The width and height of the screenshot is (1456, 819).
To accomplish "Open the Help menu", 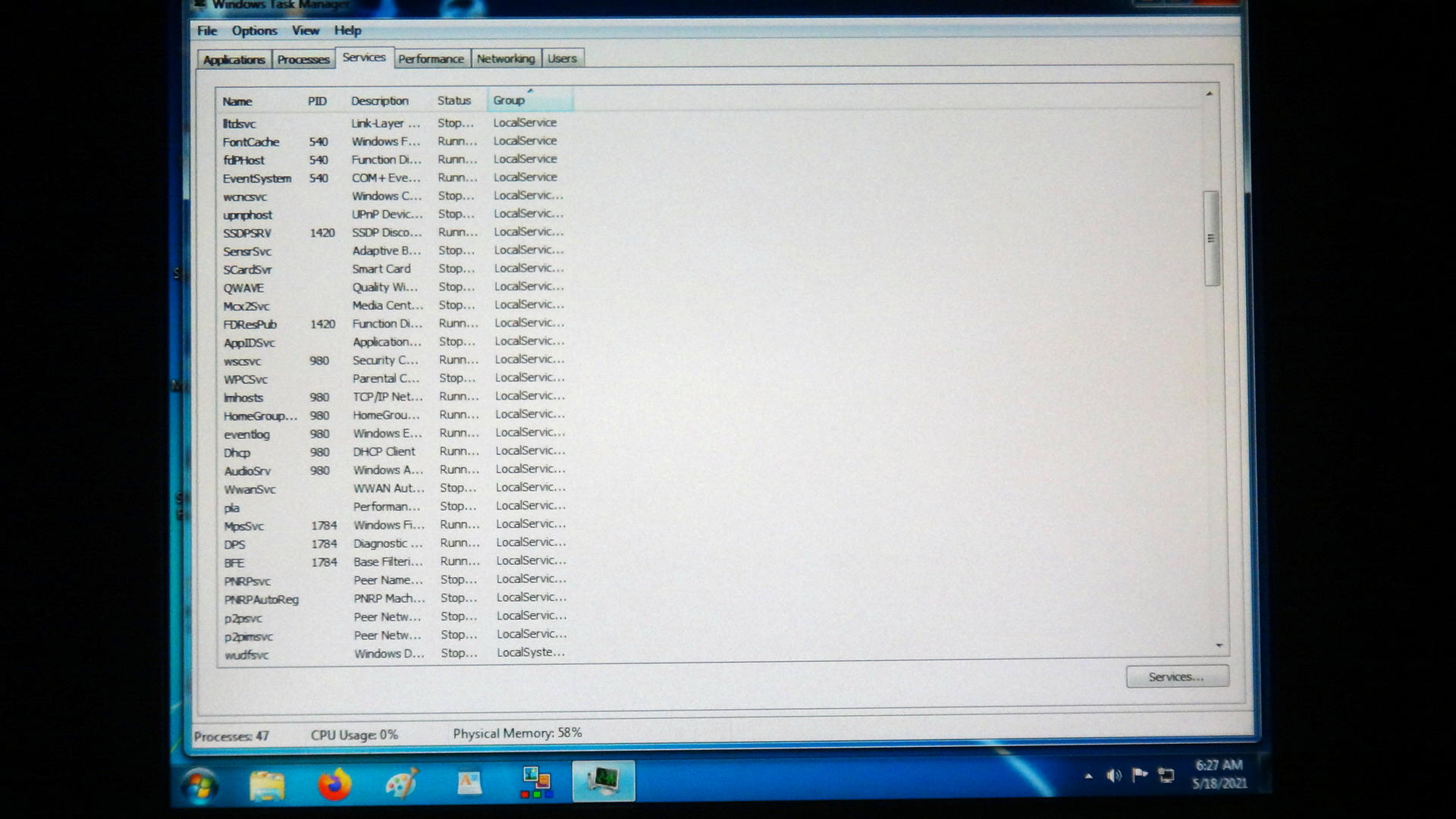I will tap(347, 31).
